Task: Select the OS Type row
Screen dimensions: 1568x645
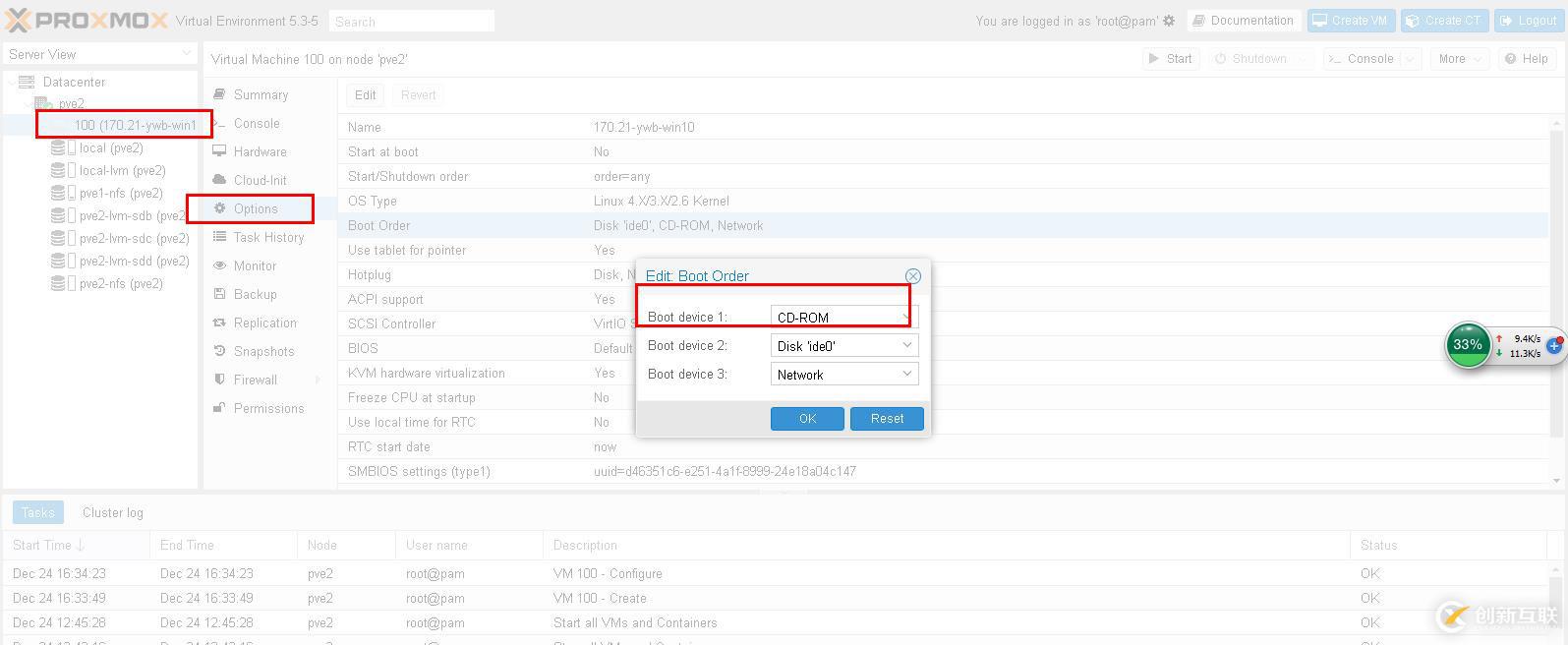Action: [944, 201]
